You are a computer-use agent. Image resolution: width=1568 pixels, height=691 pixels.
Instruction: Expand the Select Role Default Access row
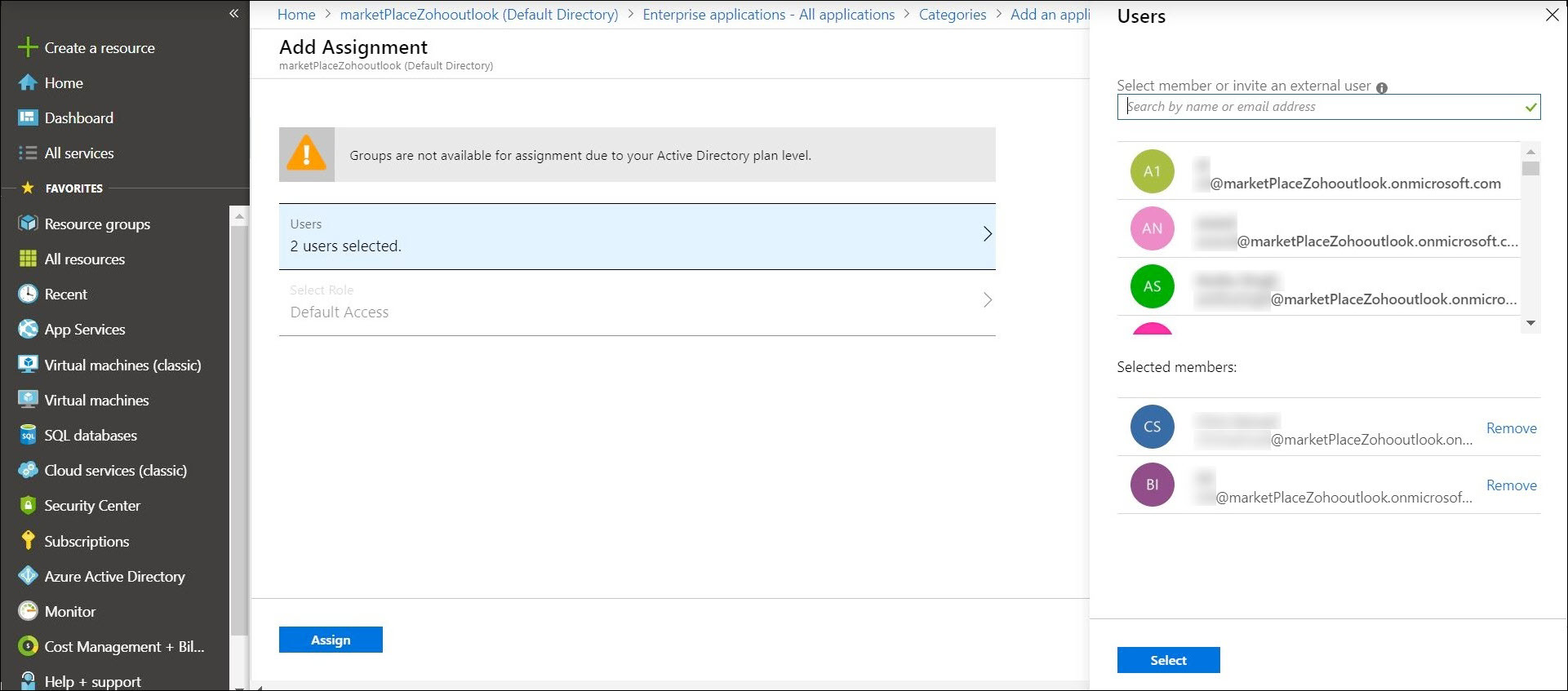[x=637, y=302]
